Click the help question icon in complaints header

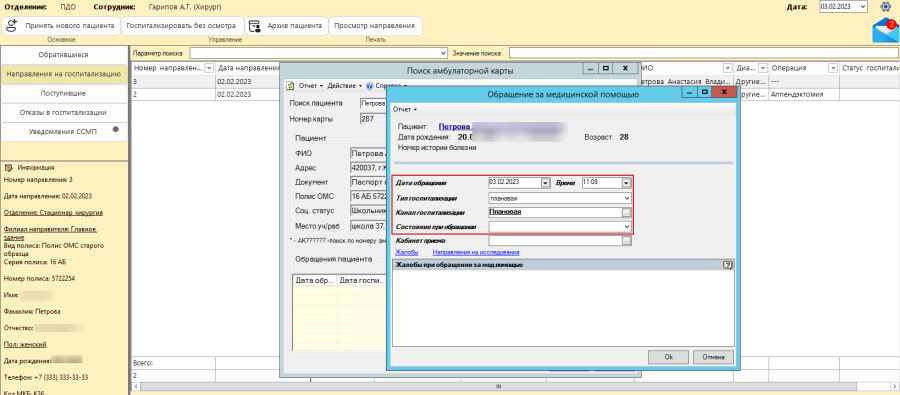(x=728, y=265)
